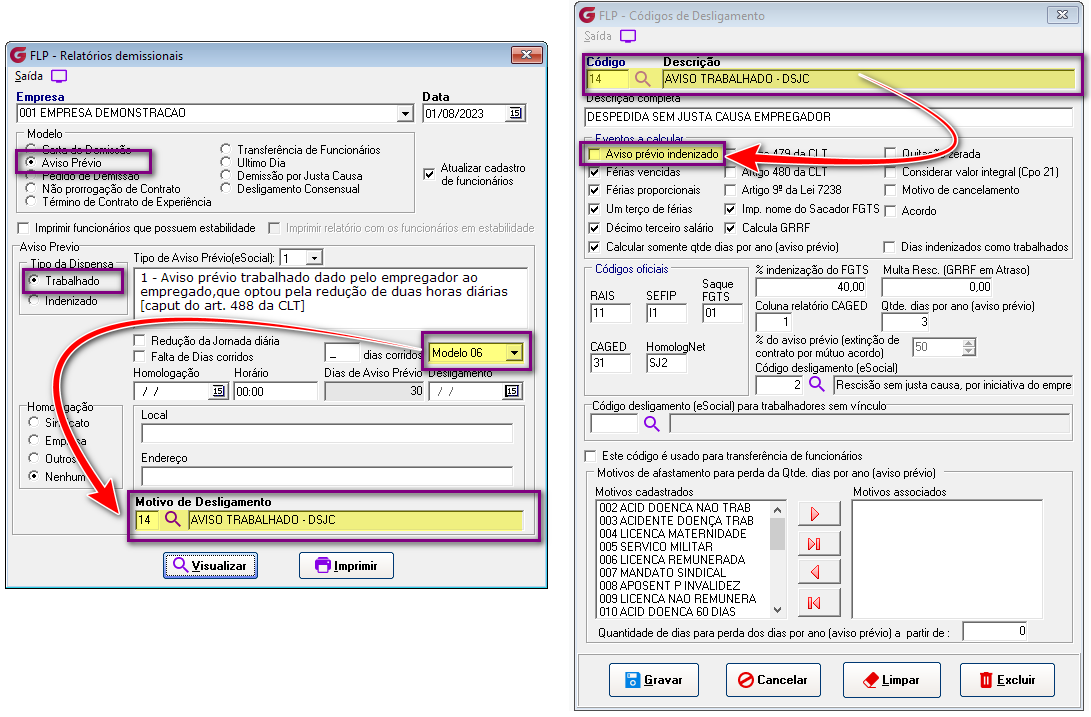
Task: Check Aviso prévio indenizado checkbox
Action: [594, 154]
